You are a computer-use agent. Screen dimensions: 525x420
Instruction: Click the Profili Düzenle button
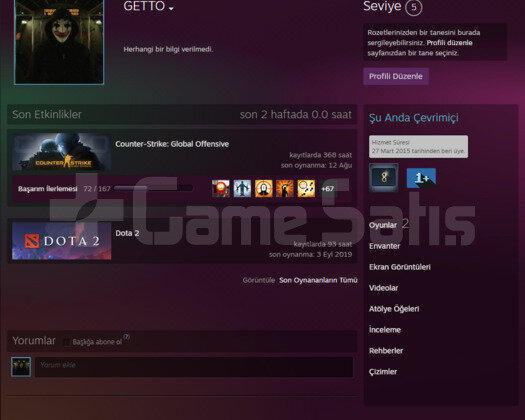[396, 76]
